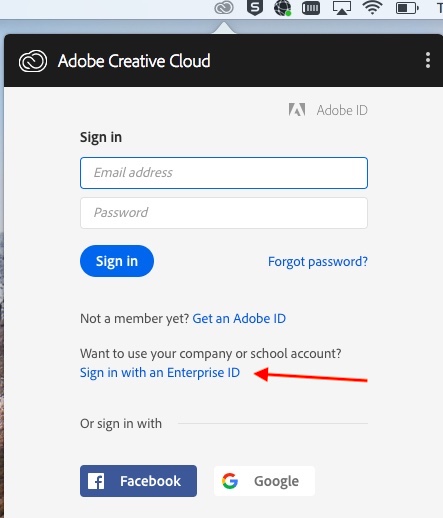Open the Forgot password link
This screenshot has width=443, height=518.
[318, 262]
